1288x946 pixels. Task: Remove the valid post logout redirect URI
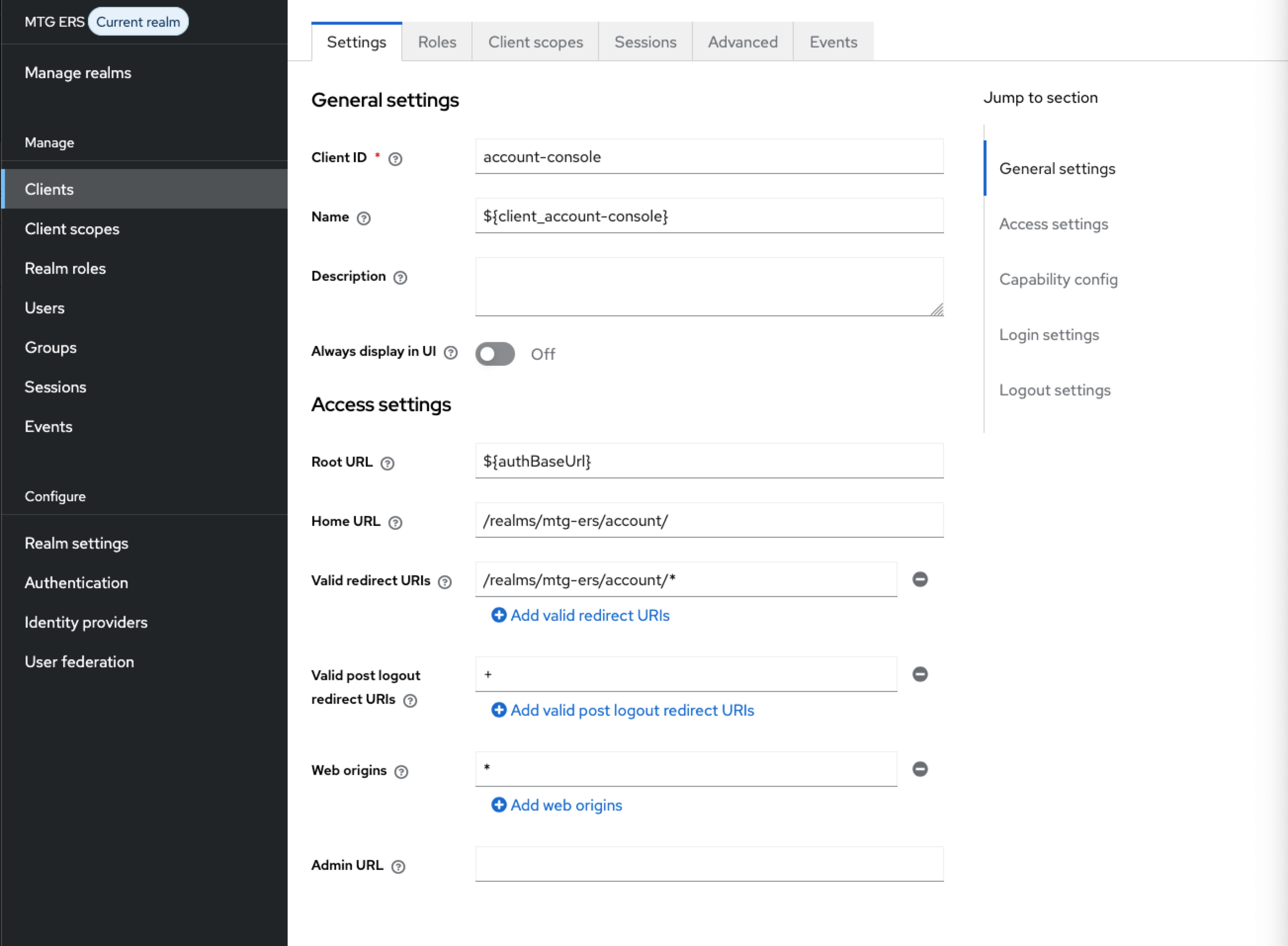[x=920, y=674]
